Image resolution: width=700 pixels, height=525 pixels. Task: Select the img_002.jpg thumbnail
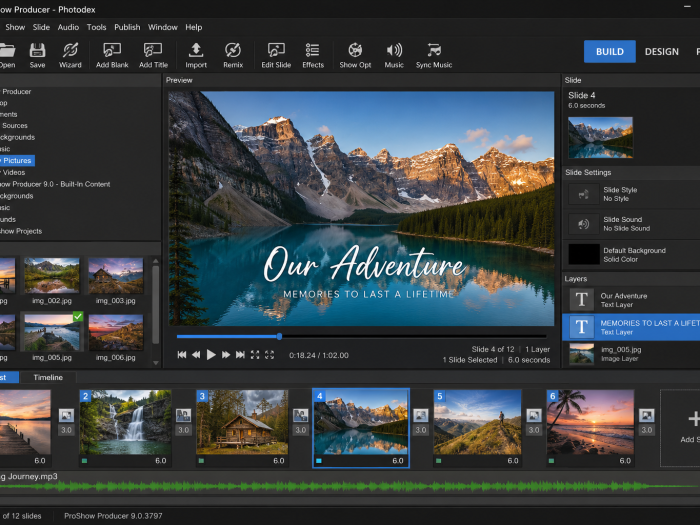tap(52, 275)
